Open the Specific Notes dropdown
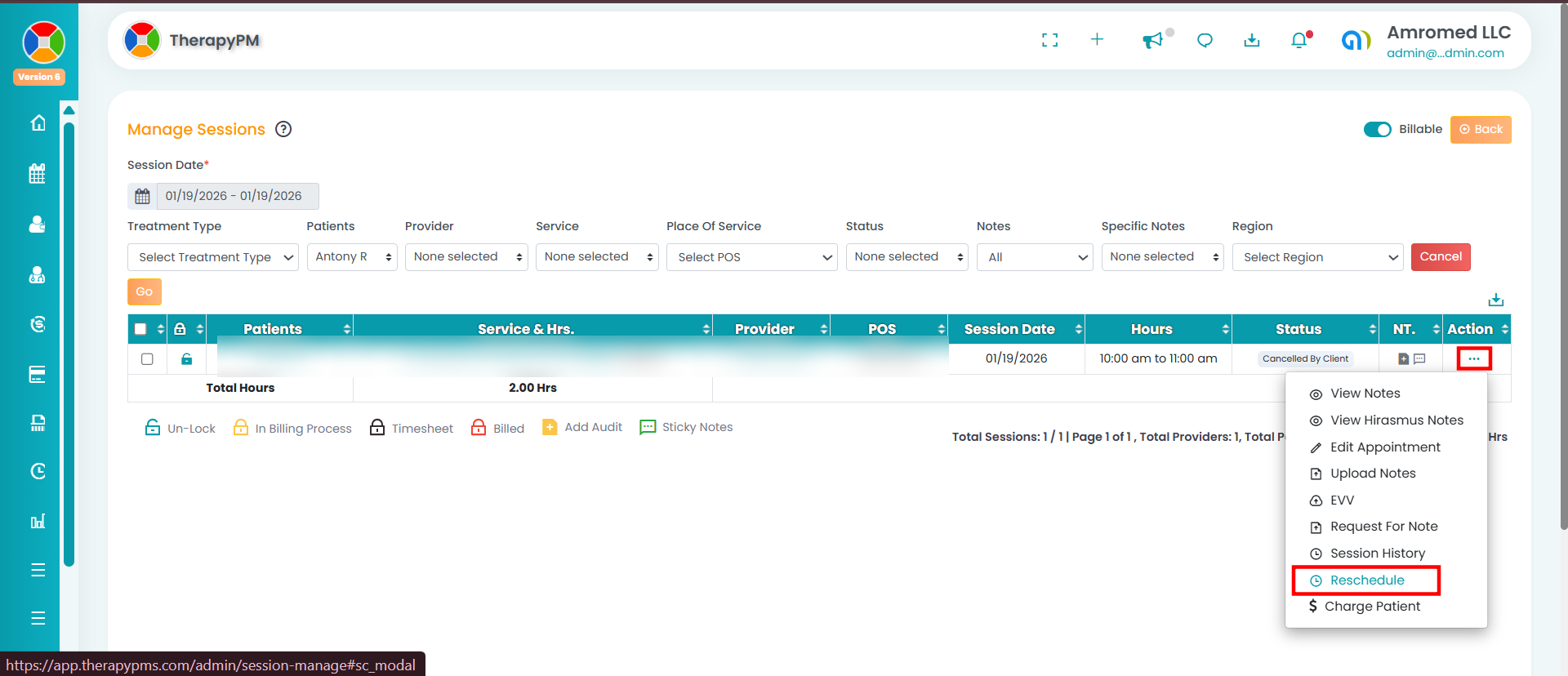Viewport: 1568px width, 676px height. [x=1163, y=257]
